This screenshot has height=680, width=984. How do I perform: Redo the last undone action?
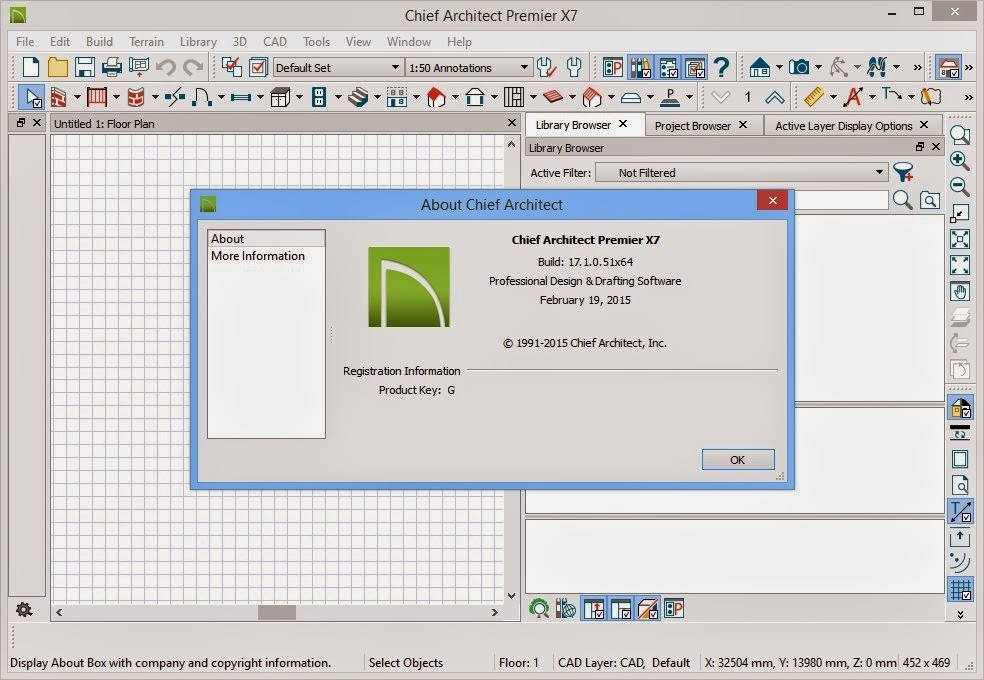click(x=193, y=67)
